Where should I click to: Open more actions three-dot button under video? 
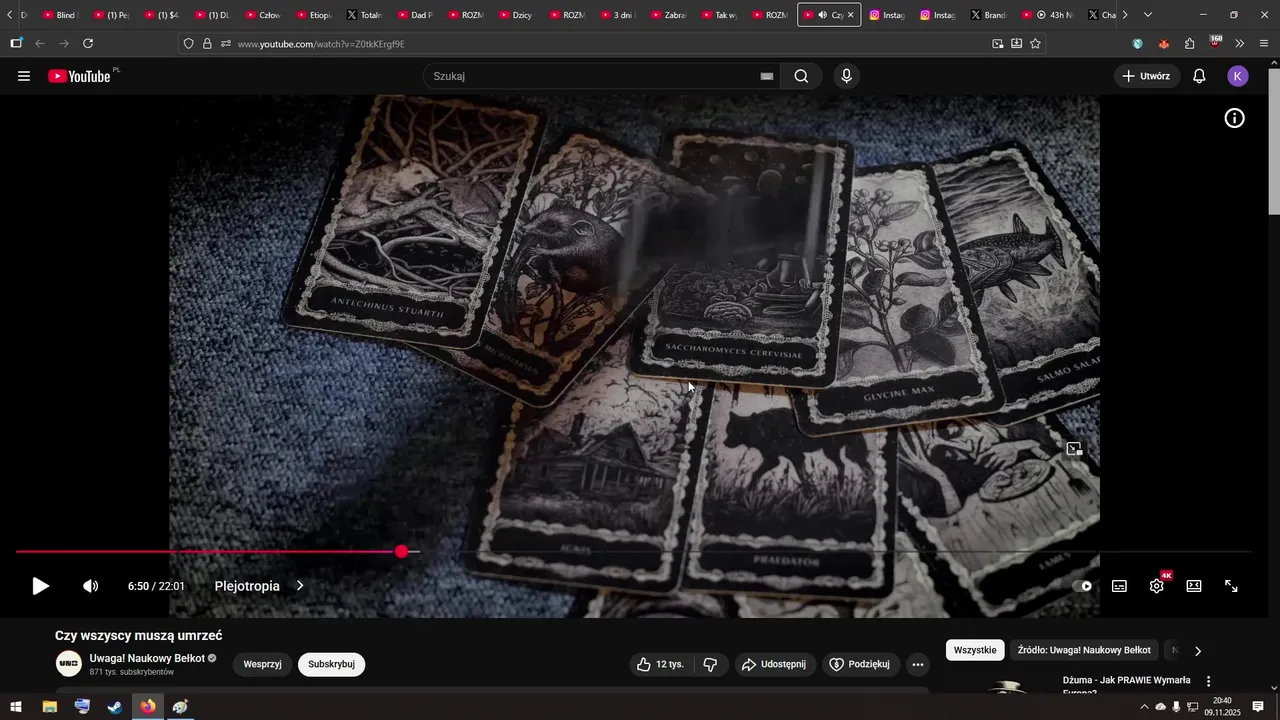(918, 664)
